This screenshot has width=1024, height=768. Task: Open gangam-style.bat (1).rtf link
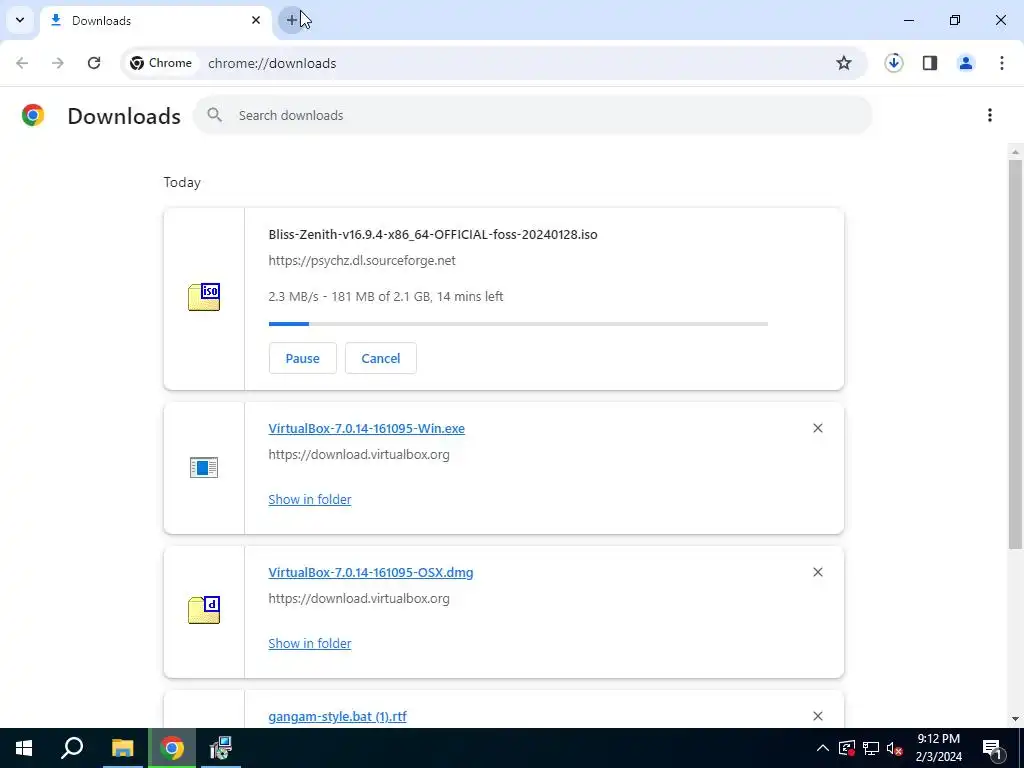click(x=338, y=716)
